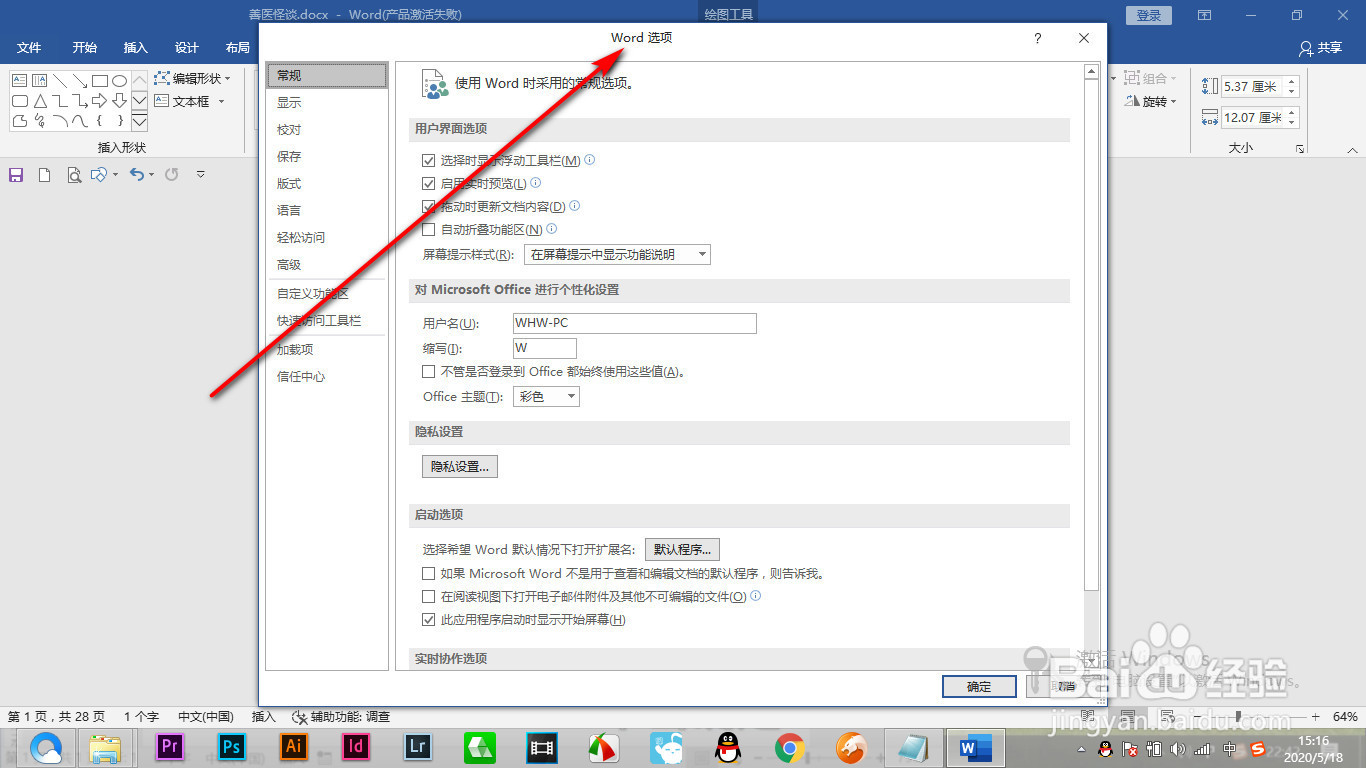Toggle 'Show Mini Toolbar on selection' checkbox
The width and height of the screenshot is (1366, 768).
click(429, 160)
